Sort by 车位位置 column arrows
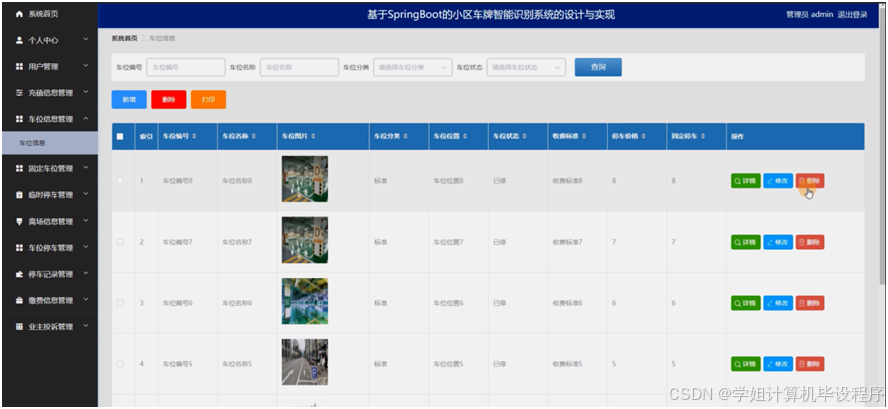 tap(465, 137)
